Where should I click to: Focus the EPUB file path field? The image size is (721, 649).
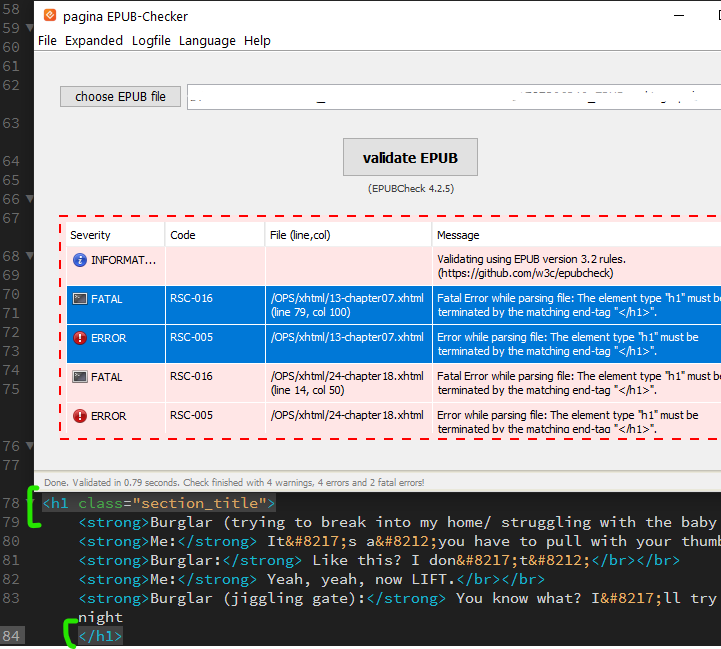tap(454, 97)
